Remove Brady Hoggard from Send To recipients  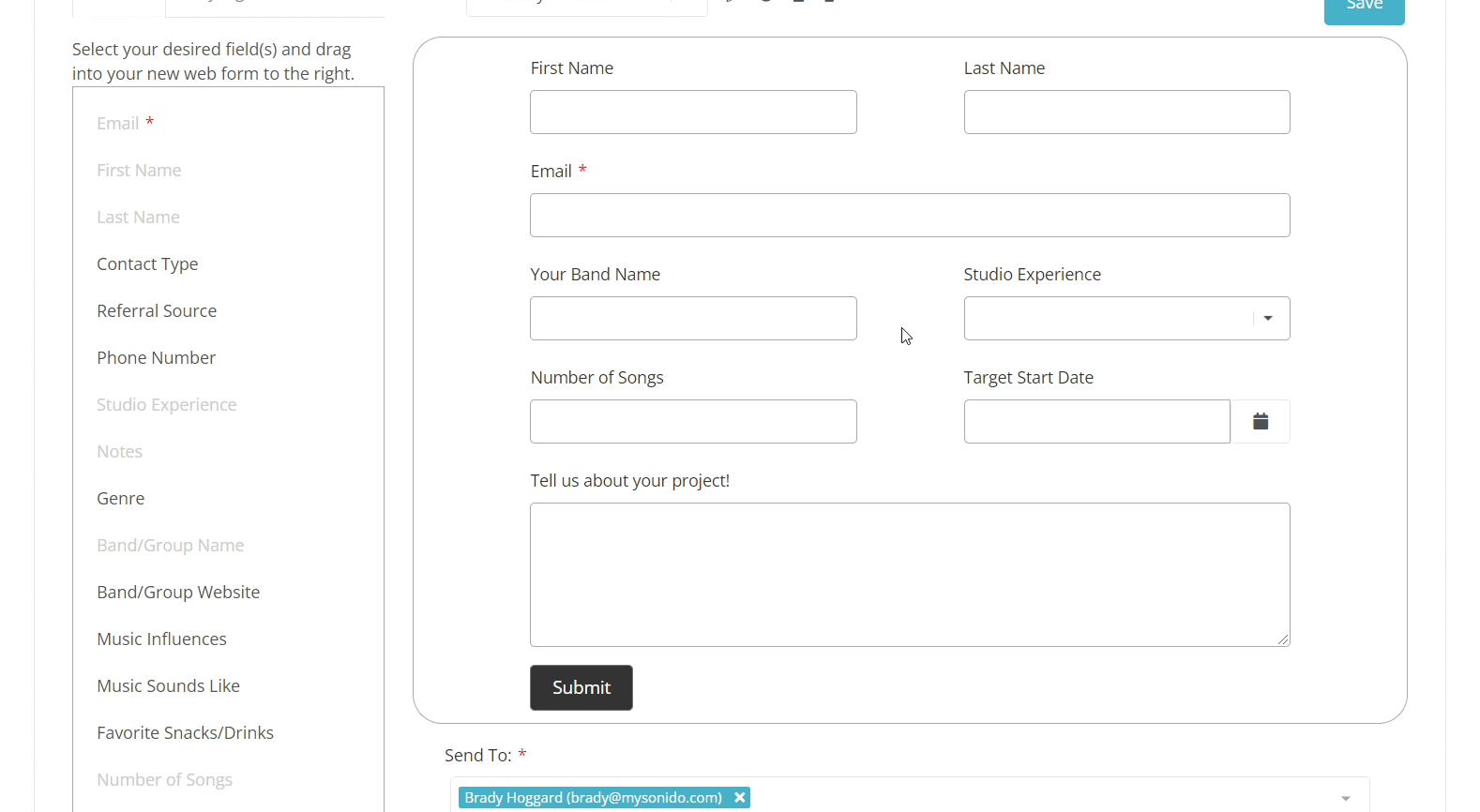point(740,798)
